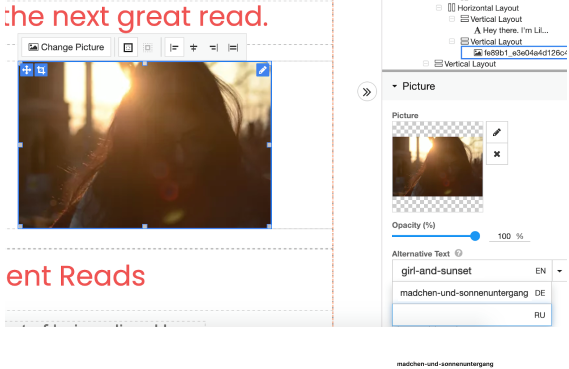Click the crop icon on the picture
Viewport: 569px width, 369px height.
coord(41,70)
